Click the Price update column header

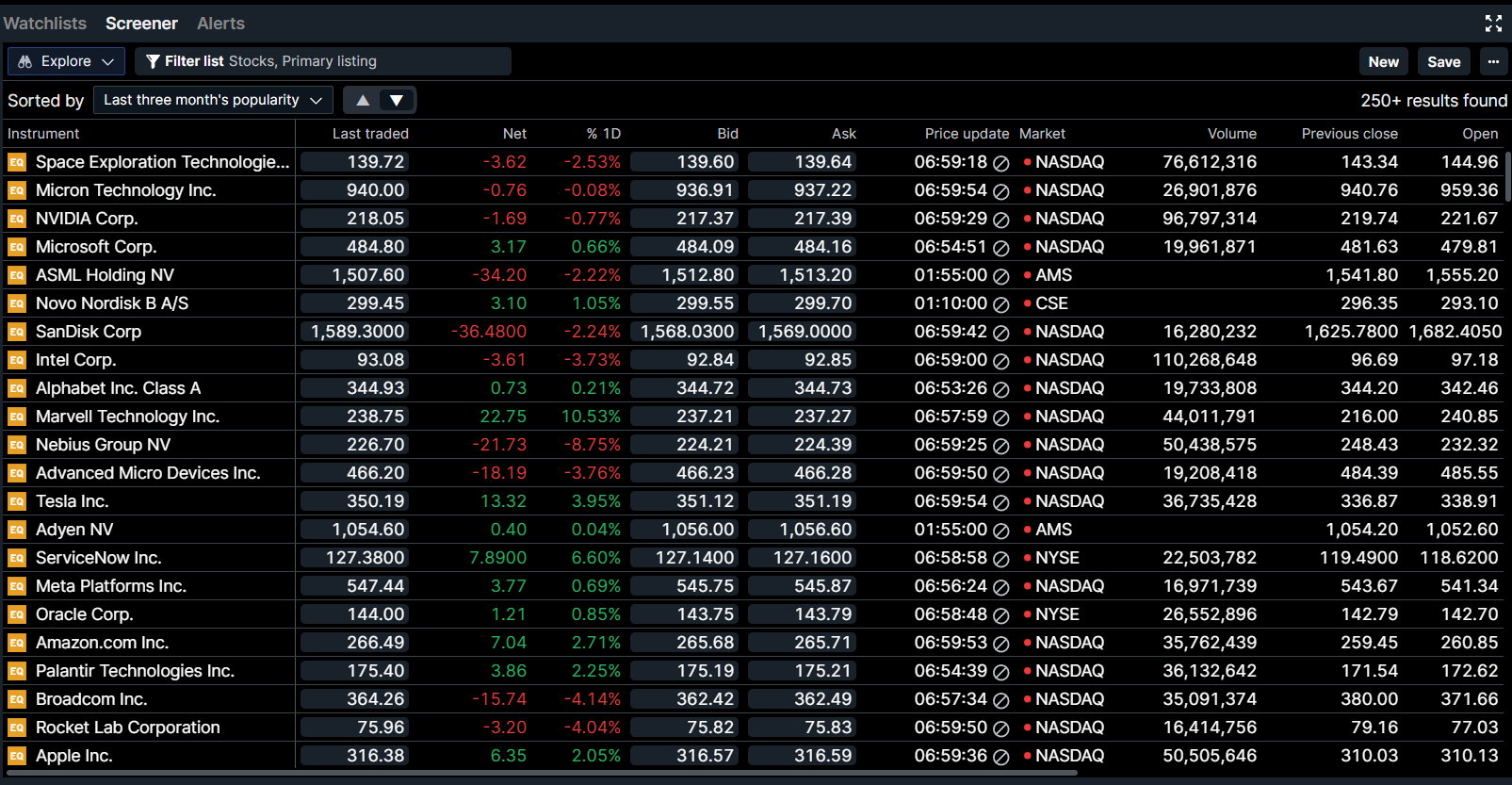pyautogui.click(x=967, y=134)
